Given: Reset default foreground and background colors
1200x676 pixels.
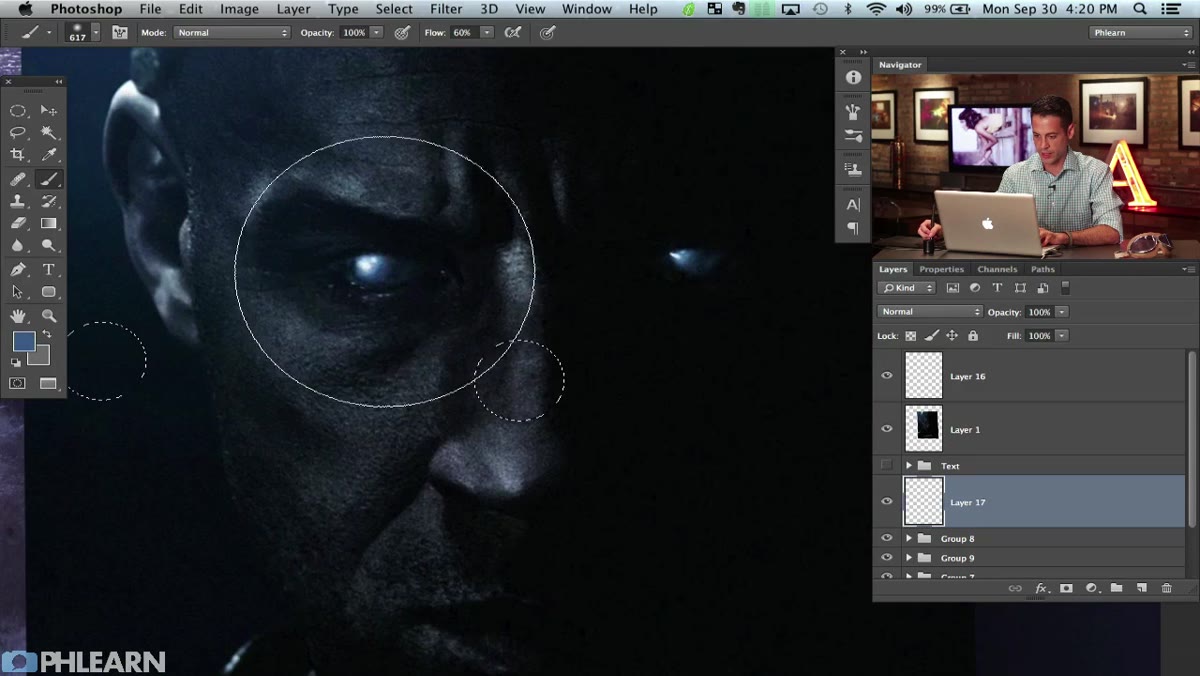Looking at the screenshot, I should tap(16, 362).
